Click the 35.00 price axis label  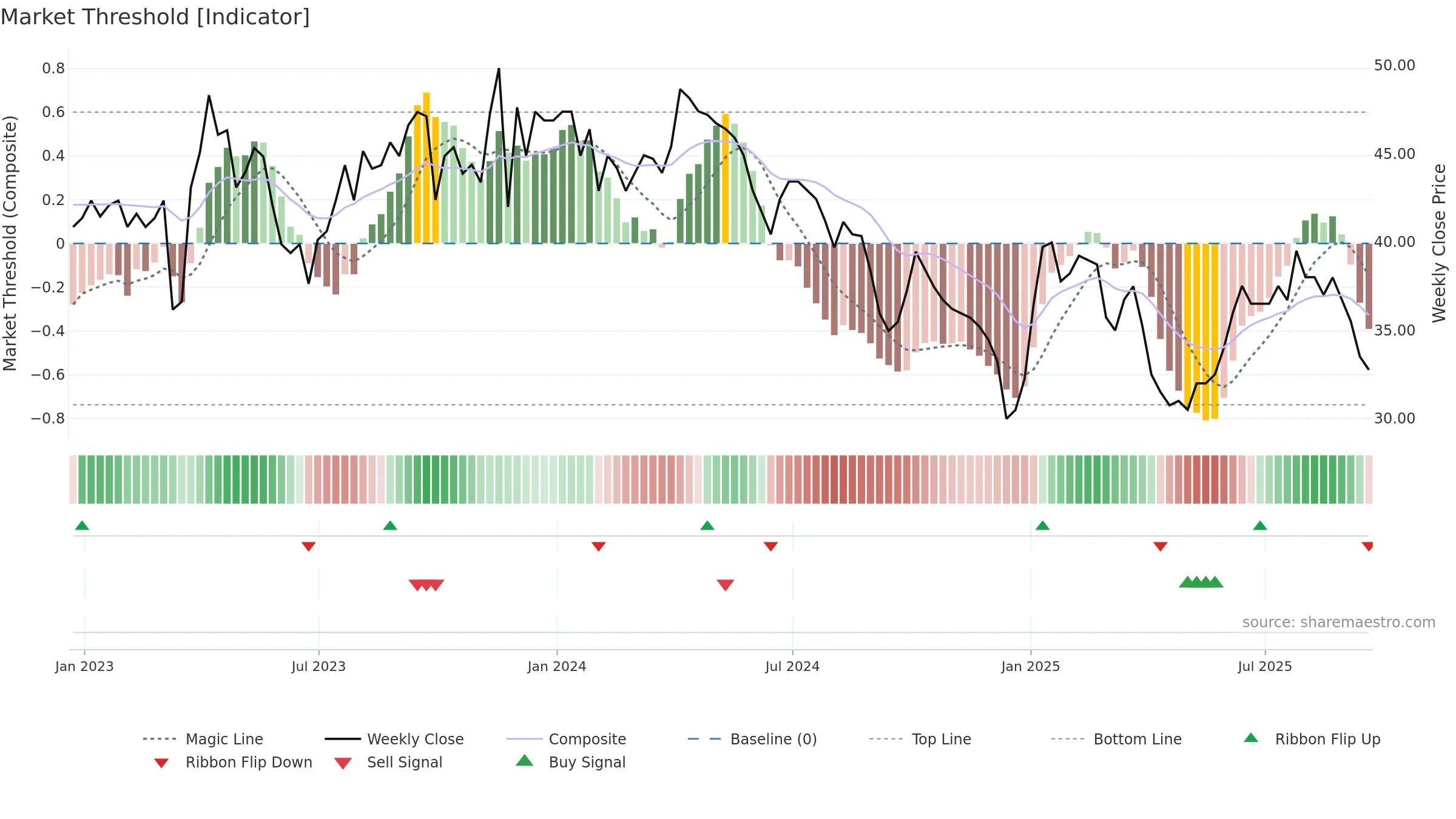(x=1395, y=331)
